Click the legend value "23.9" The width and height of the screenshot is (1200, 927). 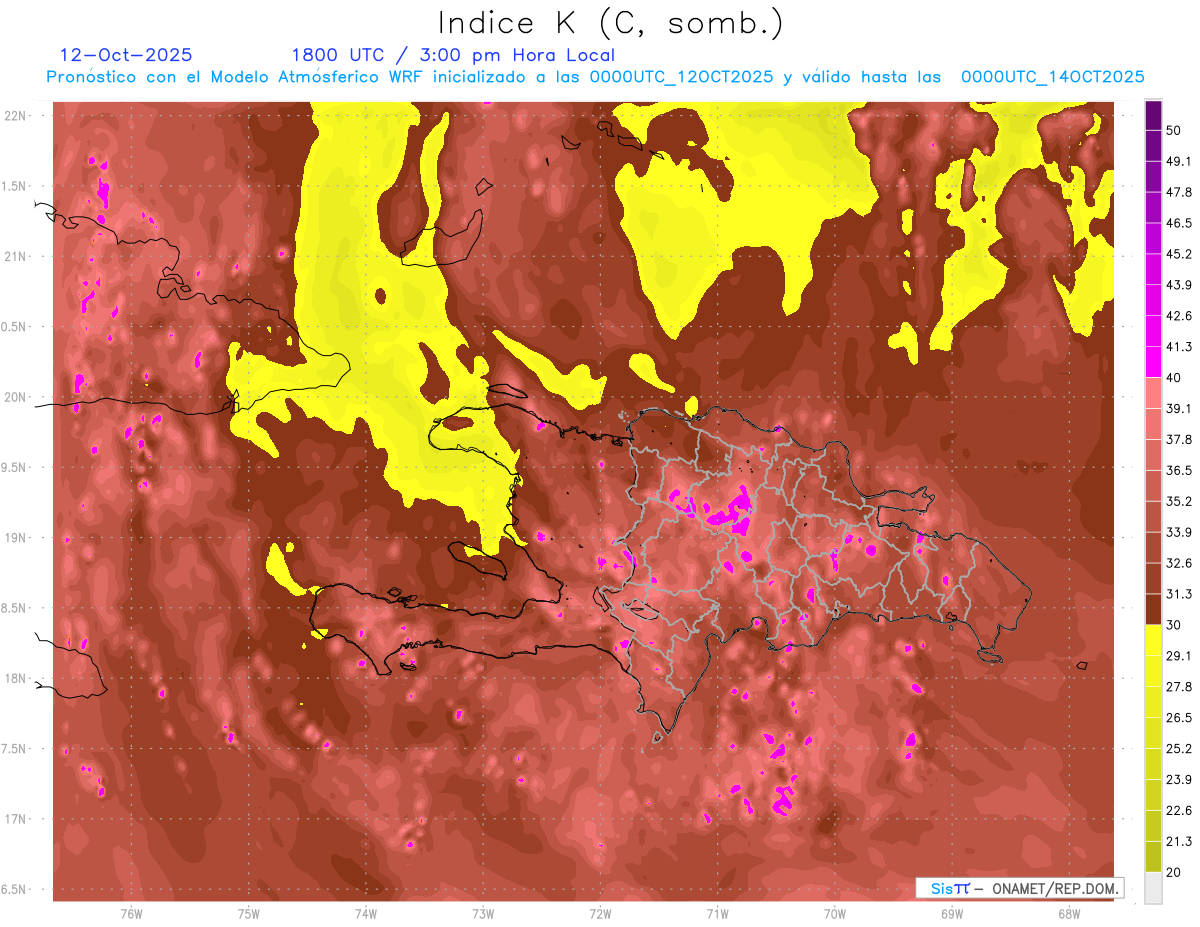pyautogui.click(x=1180, y=779)
